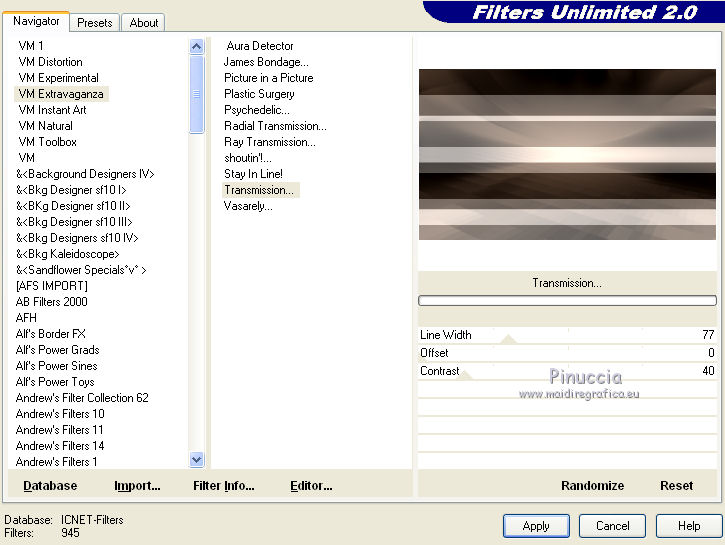
Task: Adjust the Line Width slider
Action: click(567, 335)
